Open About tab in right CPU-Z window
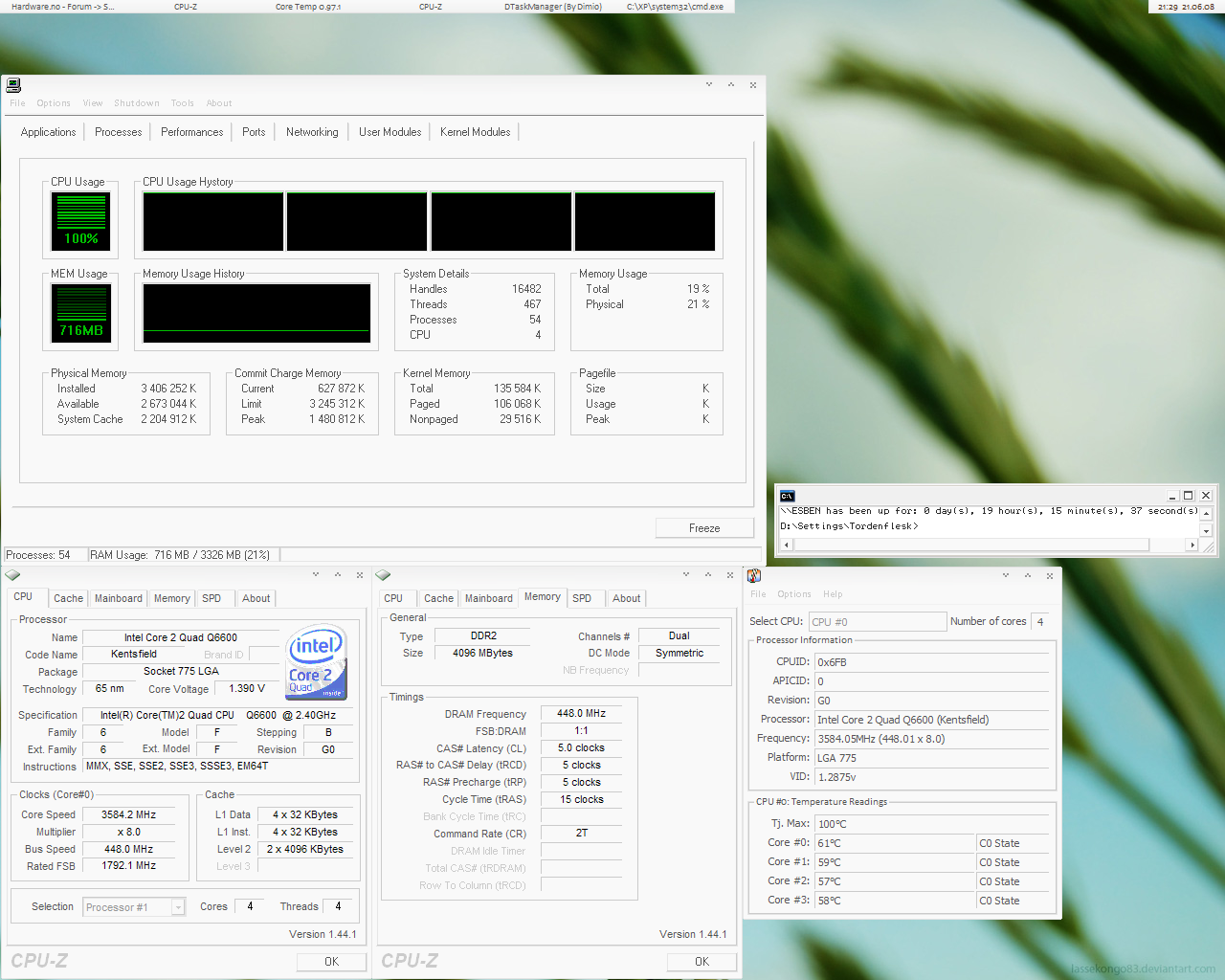Image resolution: width=1225 pixels, height=980 pixels. coord(626,598)
